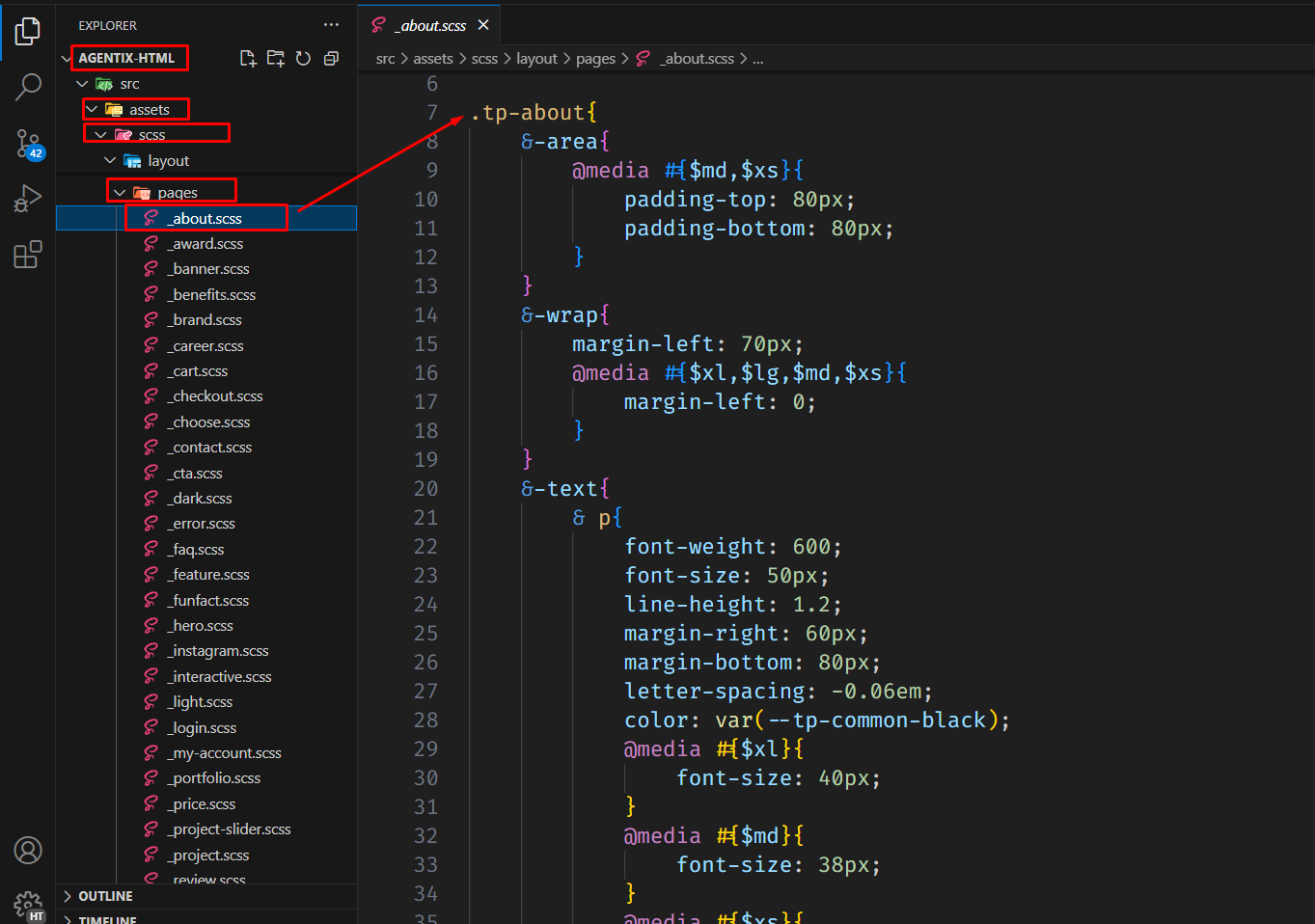This screenshot has height=924, width=1315.
Task: Click the layout breadcrumb segment
Action: tap(536, 59)
